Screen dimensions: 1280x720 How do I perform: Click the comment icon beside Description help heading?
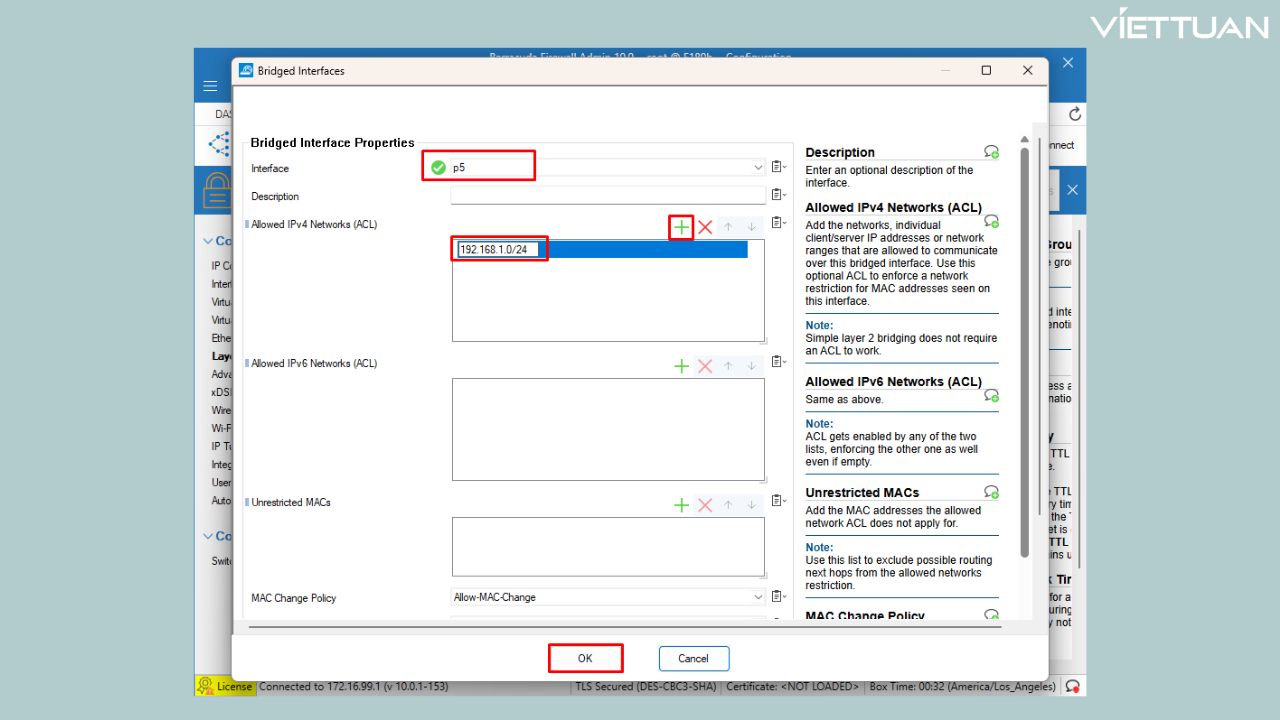point(991,152)
